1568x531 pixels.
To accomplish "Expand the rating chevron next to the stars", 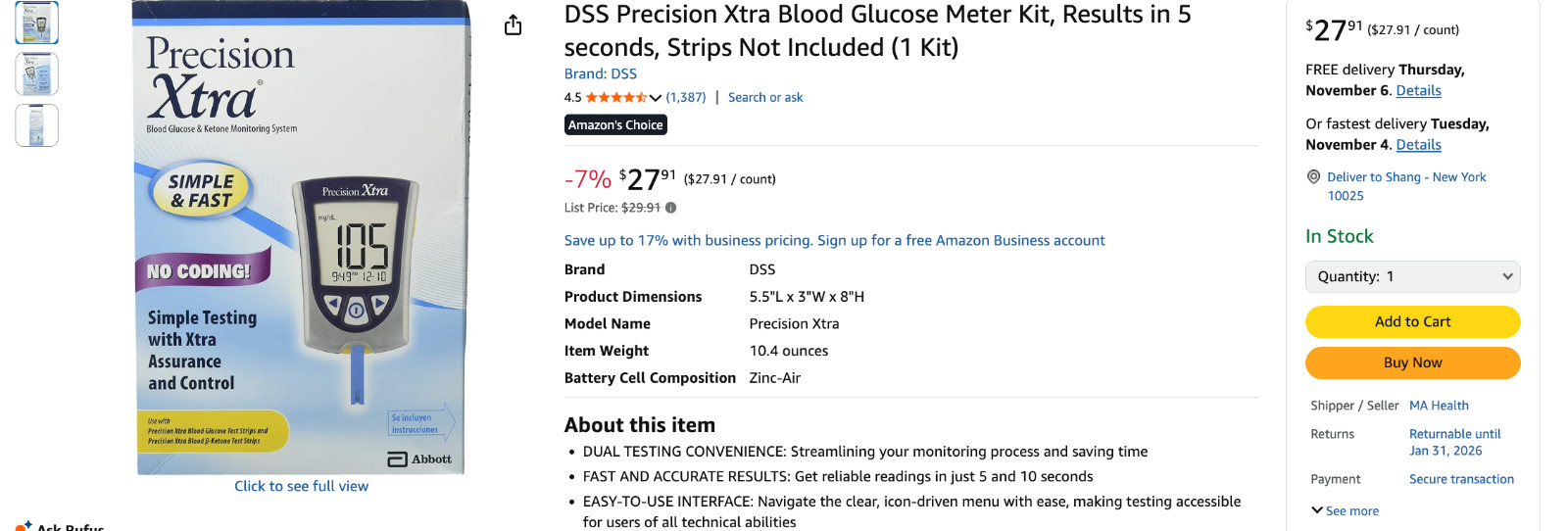I will pos(656,98).
